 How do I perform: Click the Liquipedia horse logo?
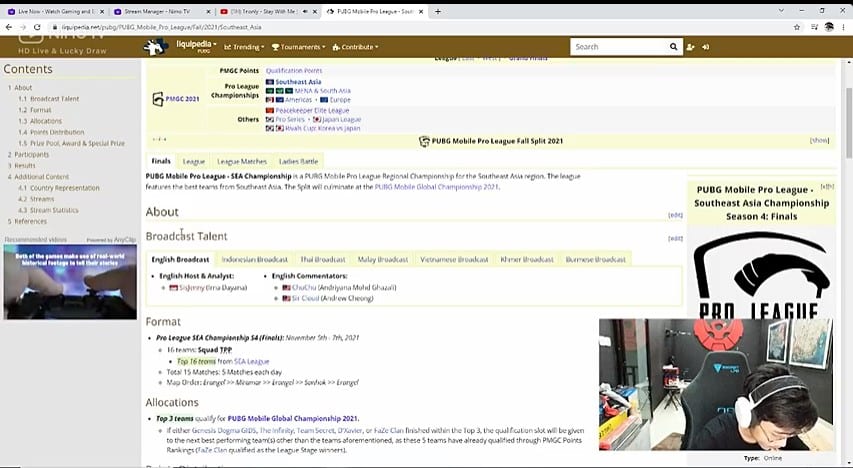156,47
